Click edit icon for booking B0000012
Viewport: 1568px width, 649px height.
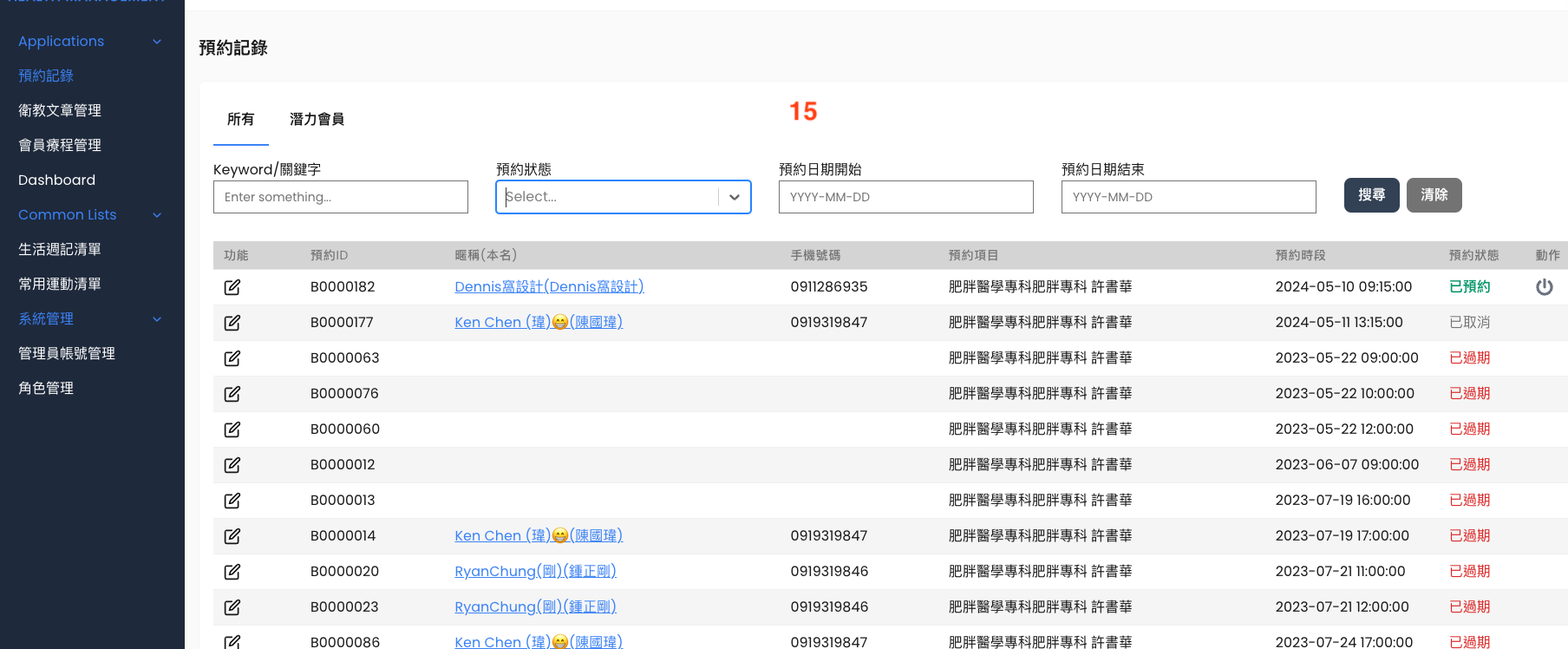[232, 465]
